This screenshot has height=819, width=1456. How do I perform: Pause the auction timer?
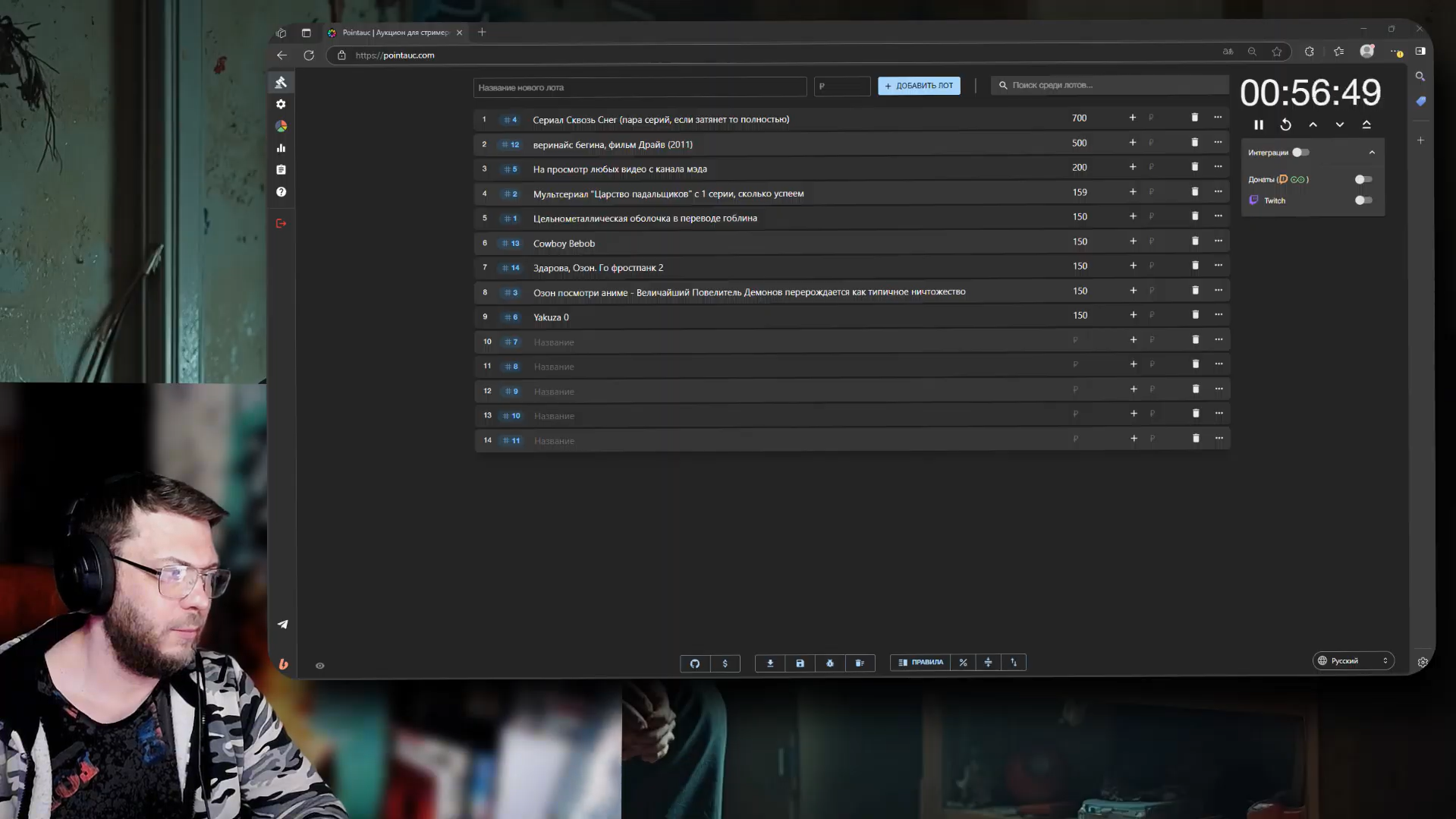tap(1259, 124)
